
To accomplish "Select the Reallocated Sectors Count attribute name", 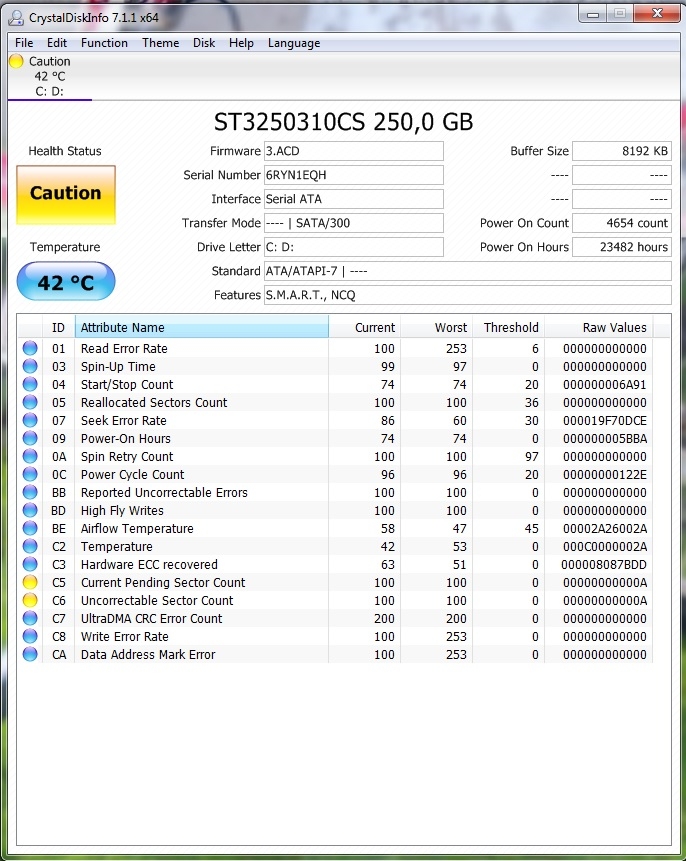I will pyautogui.click(x=154, y=402).
